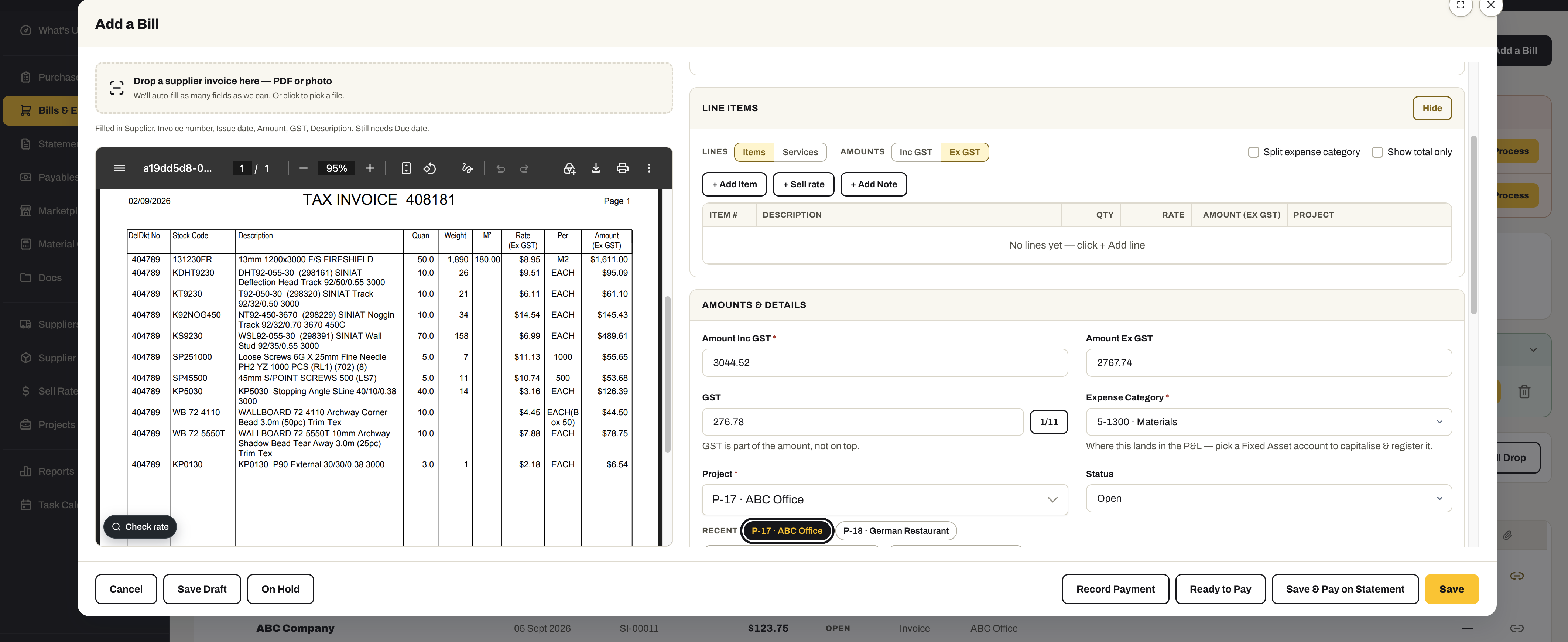
Task: Click the bill form vertical scrollbar
Action: [1474, 224]
